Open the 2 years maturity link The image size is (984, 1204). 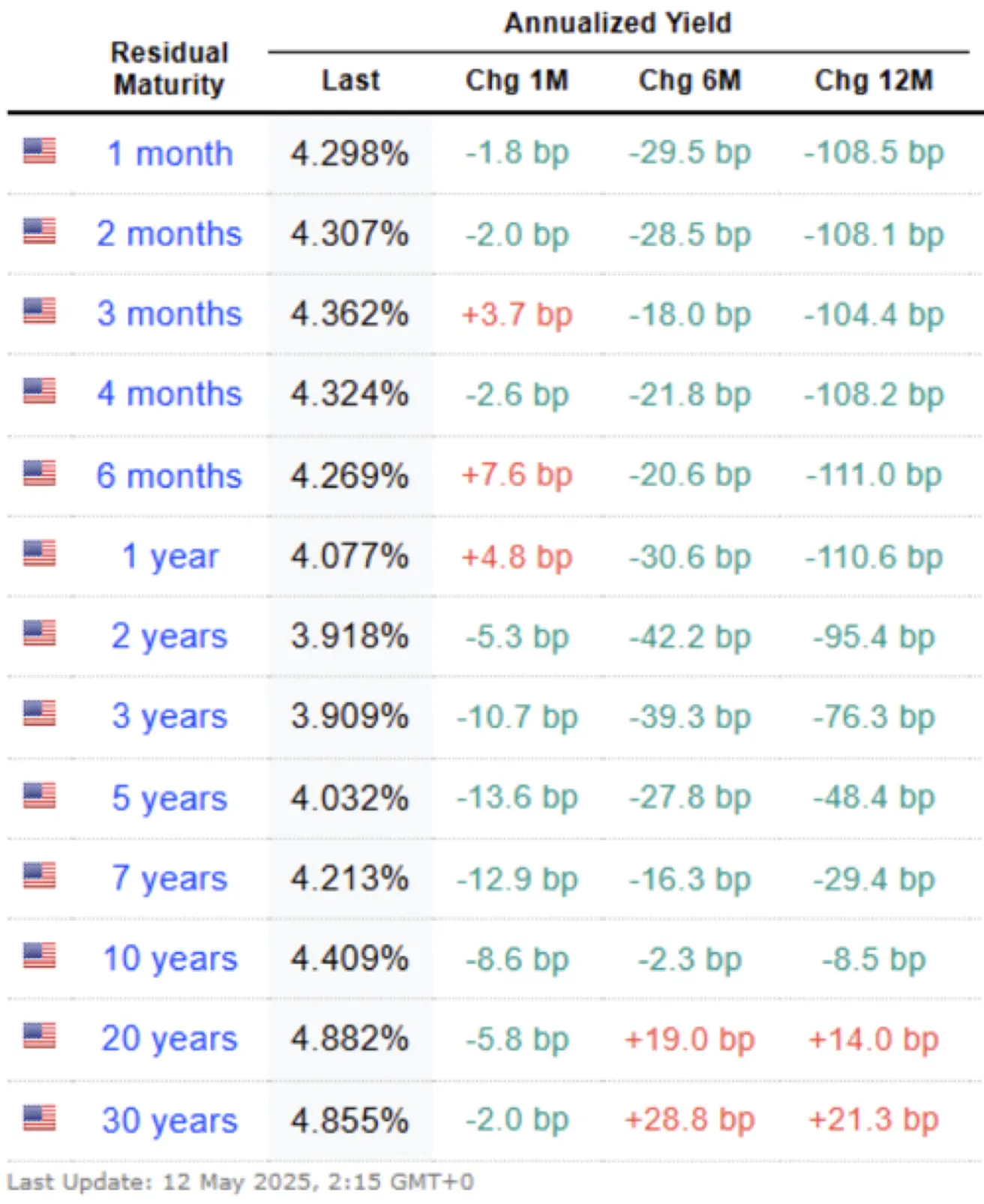169,637
